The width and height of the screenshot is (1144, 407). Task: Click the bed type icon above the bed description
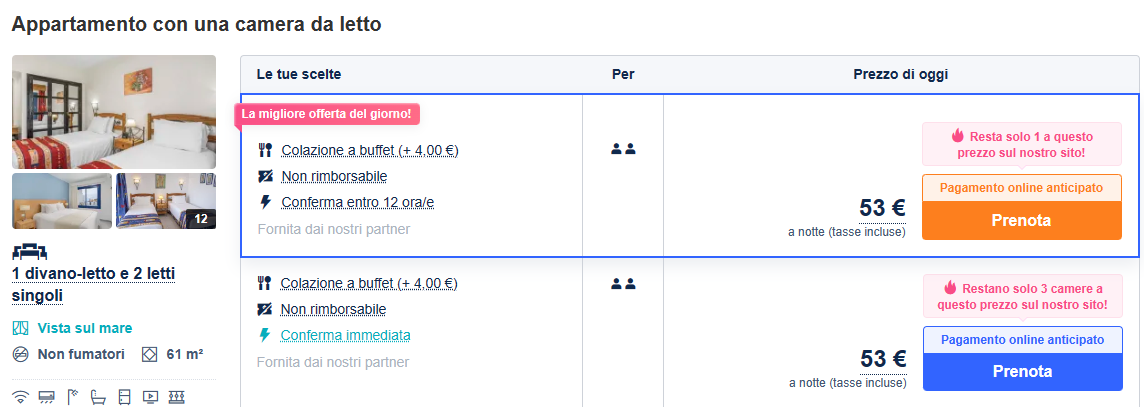coord(29,251)
